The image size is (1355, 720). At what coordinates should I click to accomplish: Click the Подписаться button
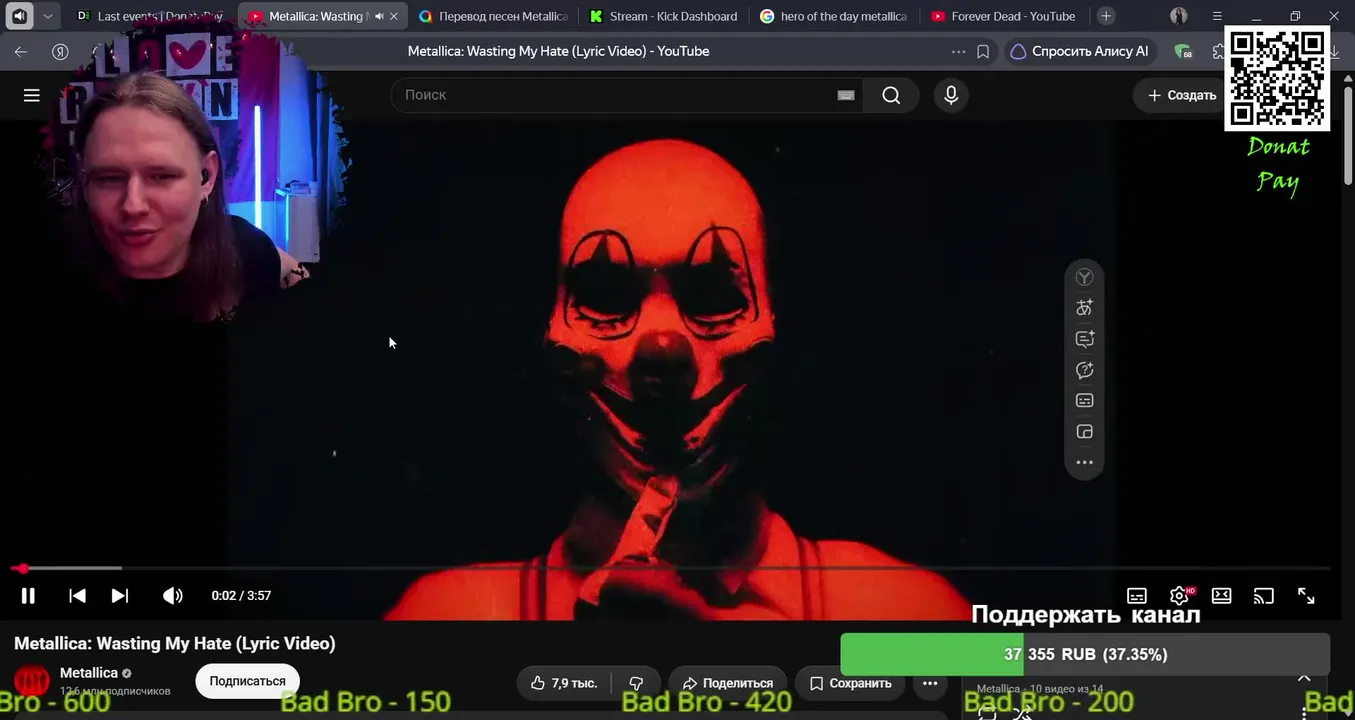(x=247, y=681)
